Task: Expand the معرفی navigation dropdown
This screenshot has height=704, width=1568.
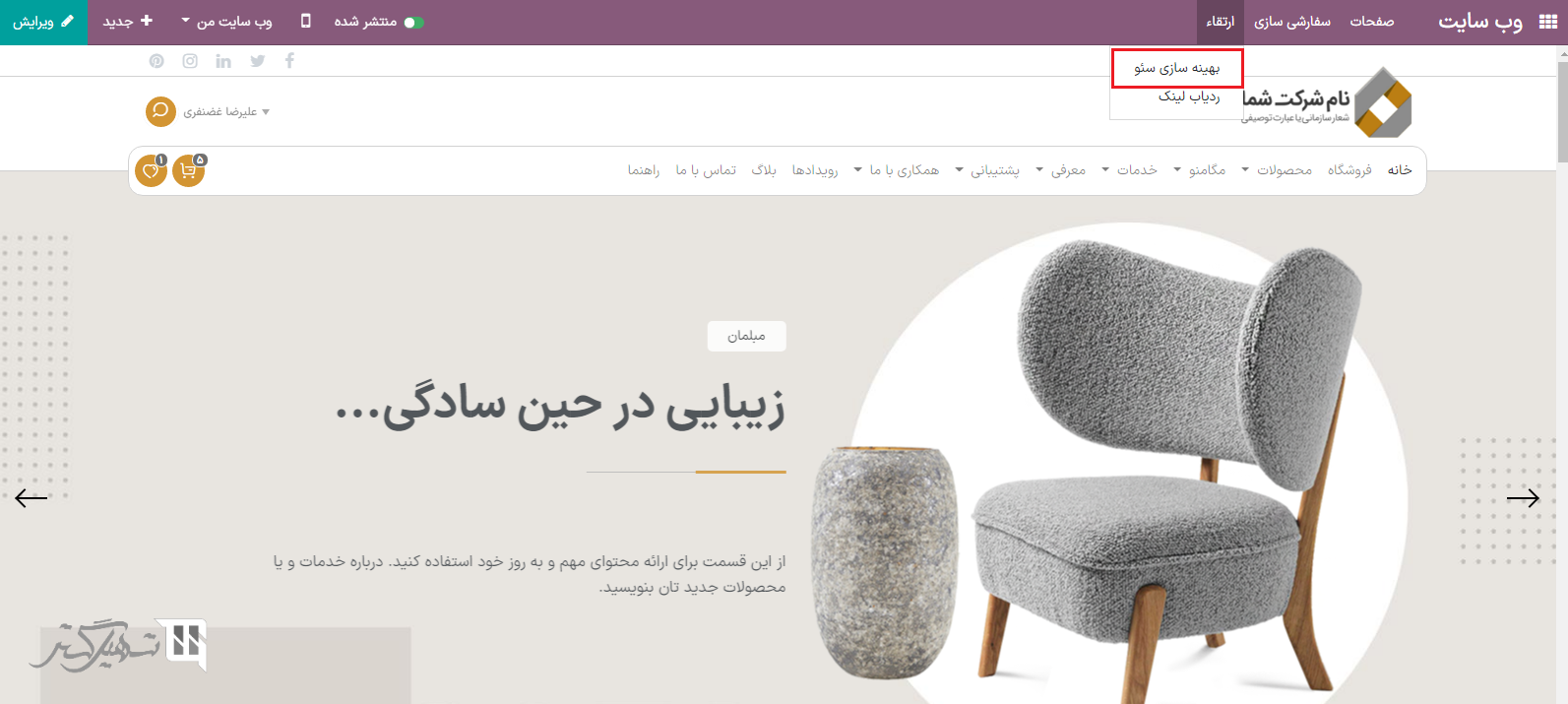Action: click(1061, 170)
